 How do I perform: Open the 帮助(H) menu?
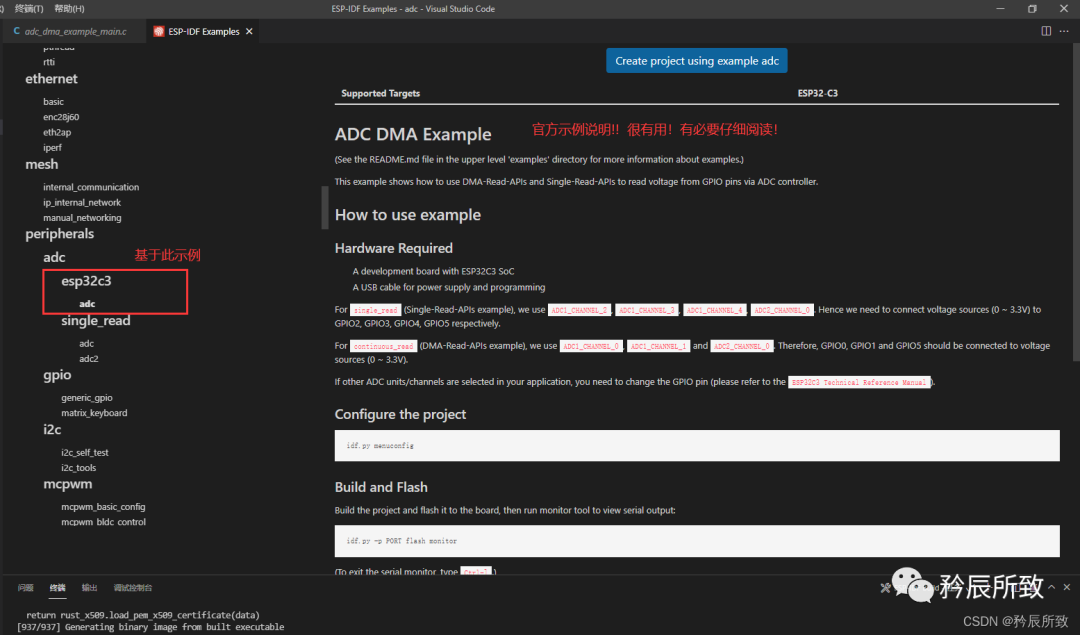69,9
